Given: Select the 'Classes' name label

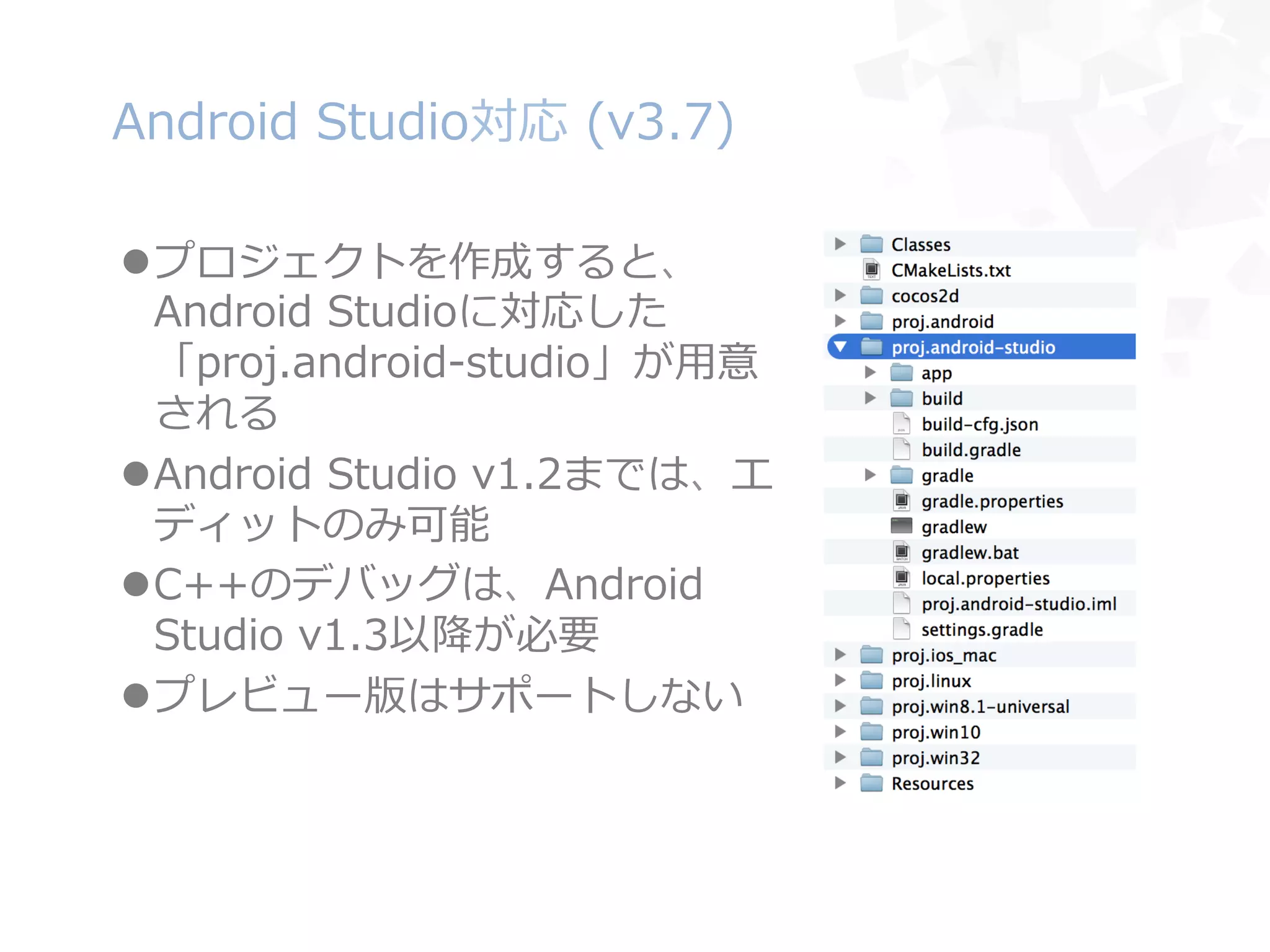Looking at the screenshot, I should click(x=921, y=244).
